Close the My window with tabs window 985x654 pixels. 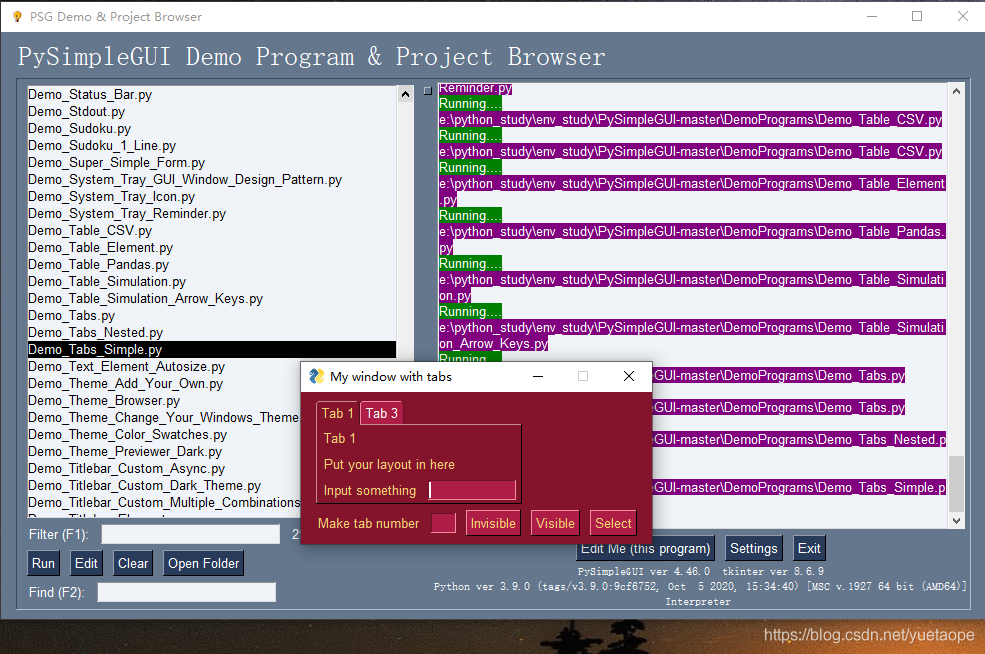click(629, 376)
